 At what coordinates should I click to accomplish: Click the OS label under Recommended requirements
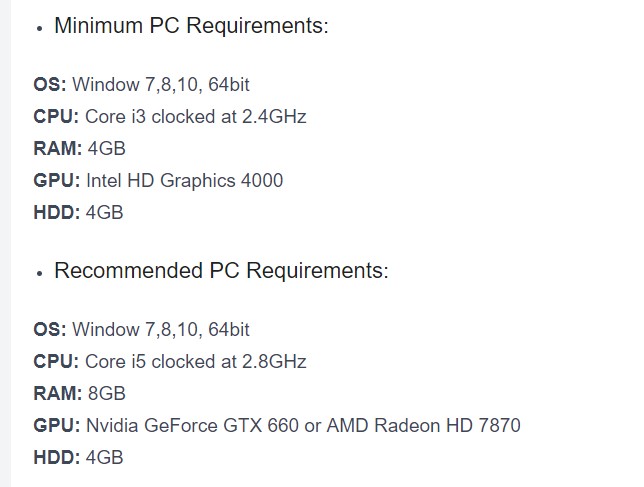pos(50,329)
